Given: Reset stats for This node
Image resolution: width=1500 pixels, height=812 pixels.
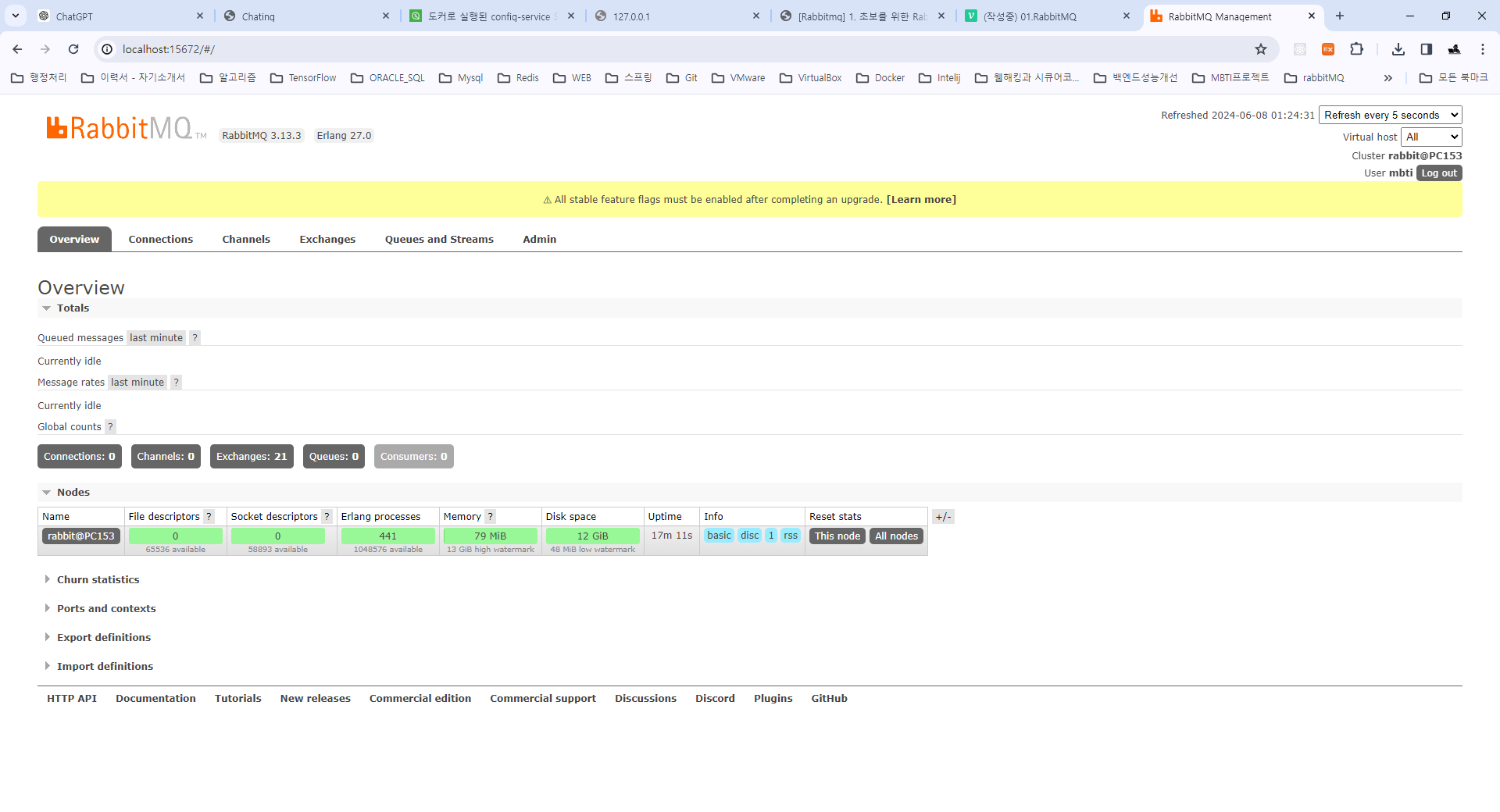Looking at the screenshot, I should [837, 536].
